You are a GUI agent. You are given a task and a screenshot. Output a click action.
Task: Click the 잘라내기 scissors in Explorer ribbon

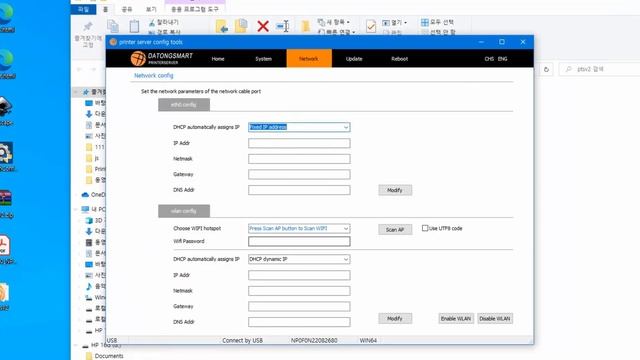pyautogui.click(x=152, y=22)
